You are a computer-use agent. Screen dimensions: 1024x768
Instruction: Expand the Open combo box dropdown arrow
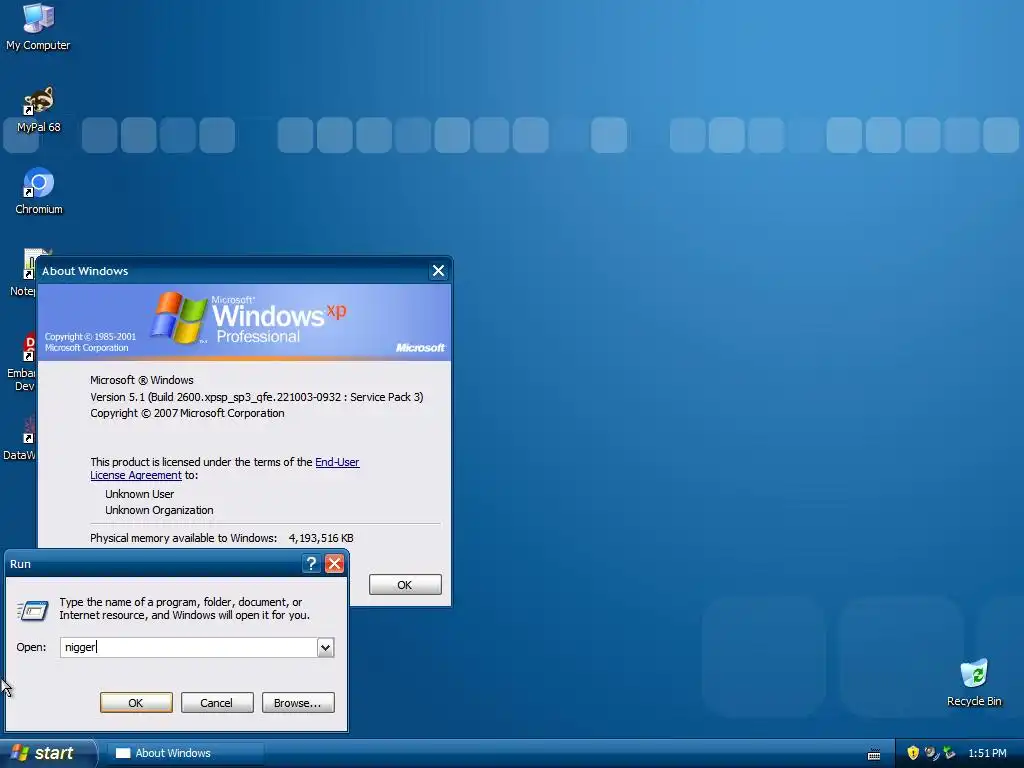pyautogui.click(x=325, y=647)
